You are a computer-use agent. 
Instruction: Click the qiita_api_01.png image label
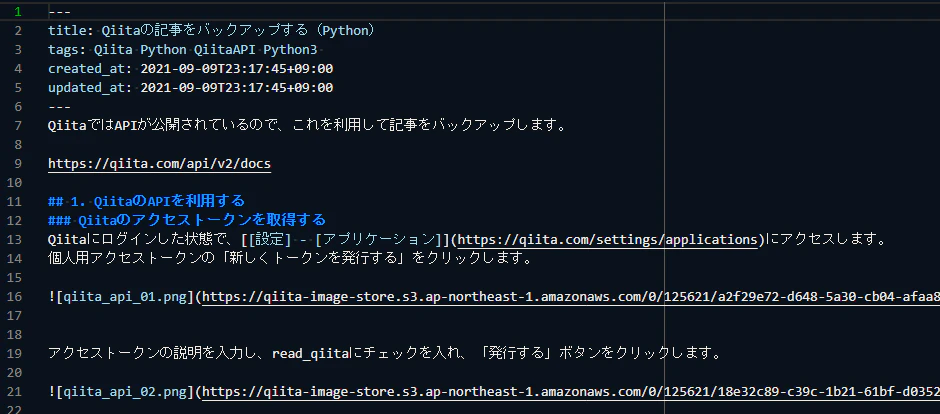[125, 297]
